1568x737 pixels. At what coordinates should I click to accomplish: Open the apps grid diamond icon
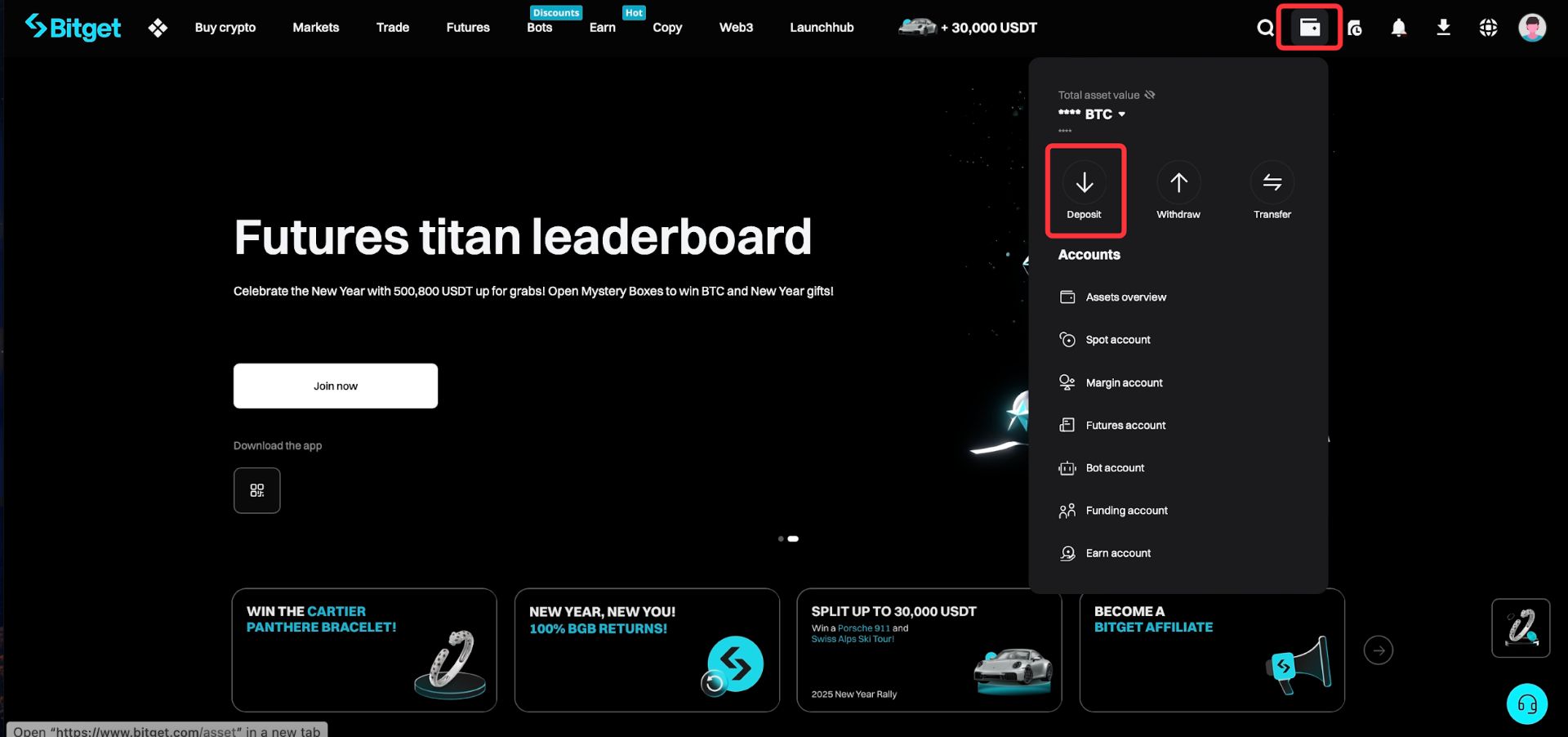point(158,28)
